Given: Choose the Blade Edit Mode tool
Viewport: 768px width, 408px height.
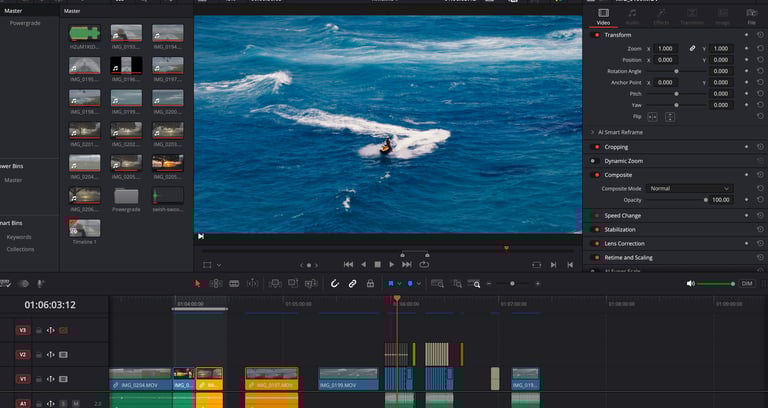Looking at the screenshot, I should pos(234,284).
